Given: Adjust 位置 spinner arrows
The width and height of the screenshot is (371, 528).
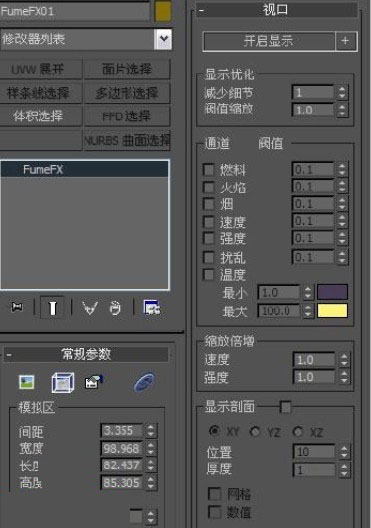Looking at the screenshot, I should point(344,452).
